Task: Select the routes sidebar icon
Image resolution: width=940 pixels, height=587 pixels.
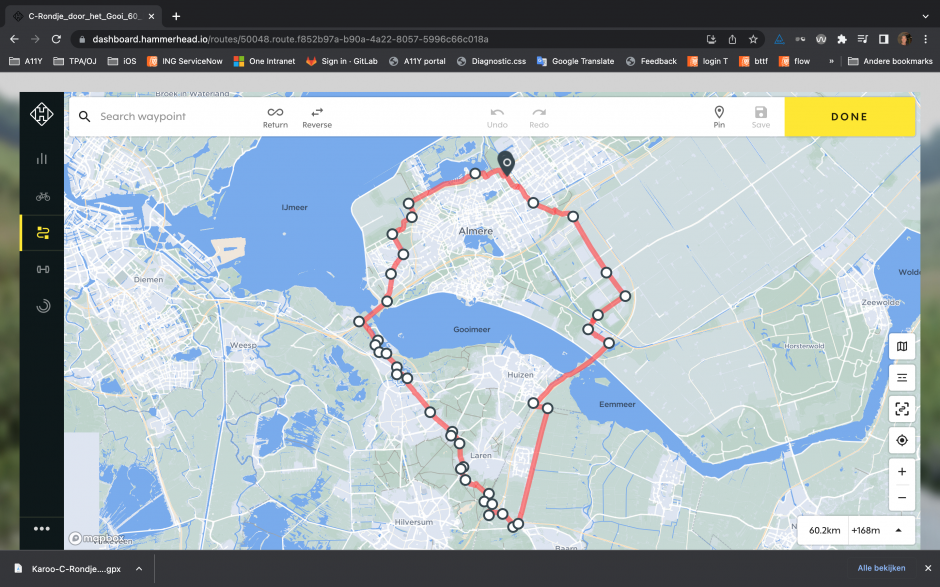Action: pyautogui.click(x=43, y=233)
